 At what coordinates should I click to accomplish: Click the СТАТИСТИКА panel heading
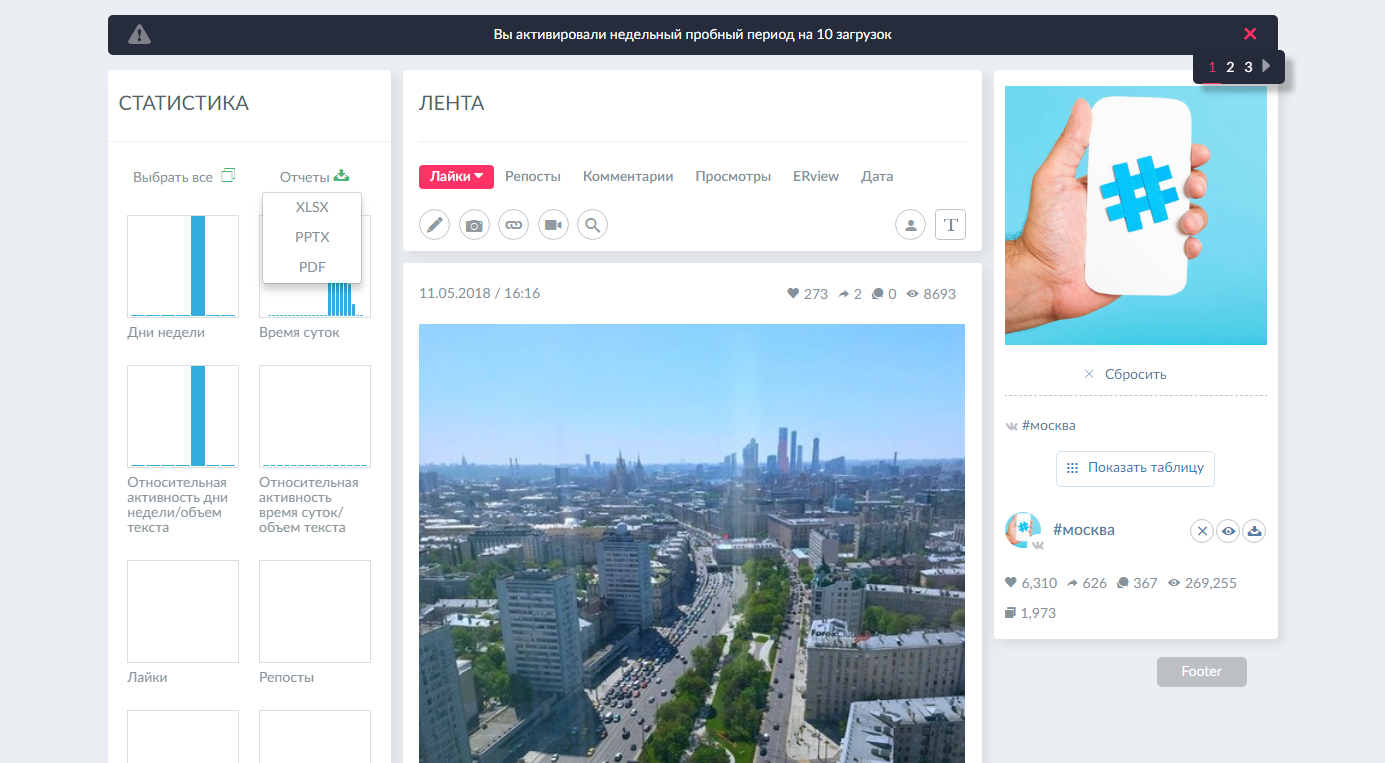tap(184, 103)
